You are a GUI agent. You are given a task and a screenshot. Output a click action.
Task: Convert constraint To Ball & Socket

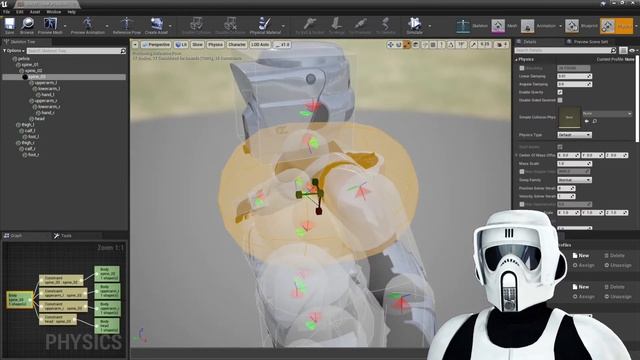point(310,24)
